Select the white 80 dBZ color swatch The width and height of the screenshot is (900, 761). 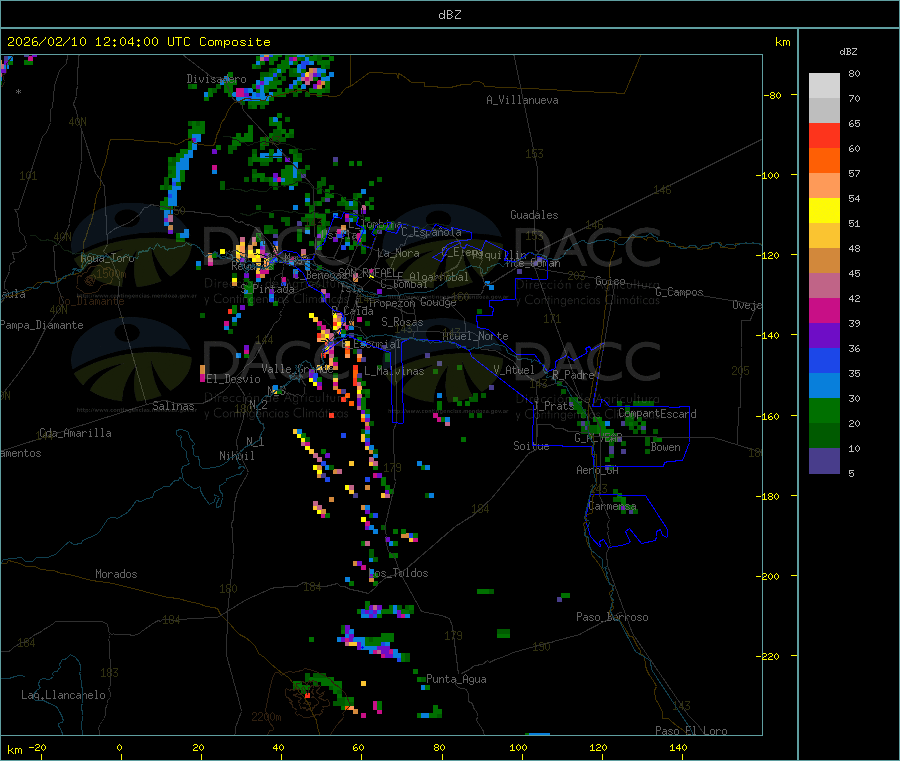824,86
